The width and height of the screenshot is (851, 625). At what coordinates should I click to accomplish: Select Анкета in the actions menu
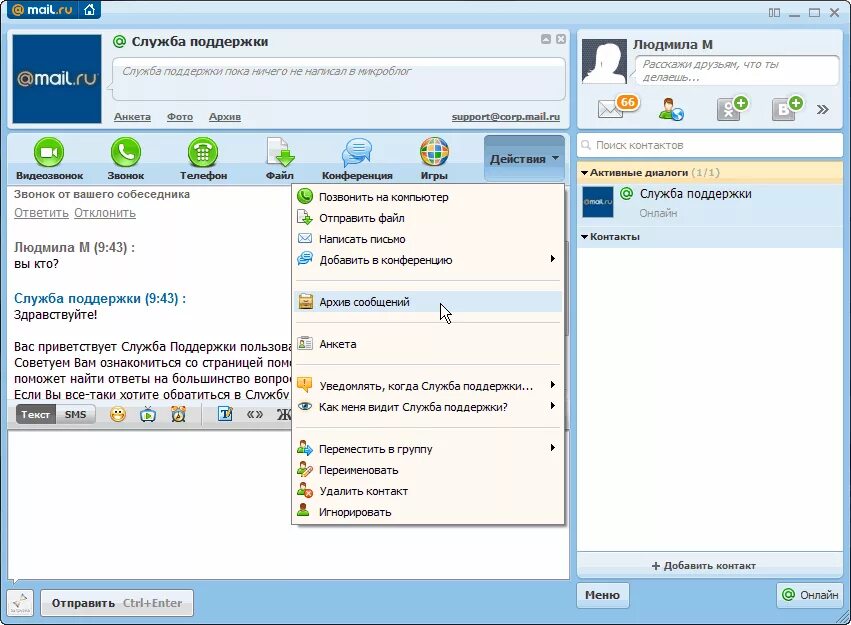[x=428, y=344]
